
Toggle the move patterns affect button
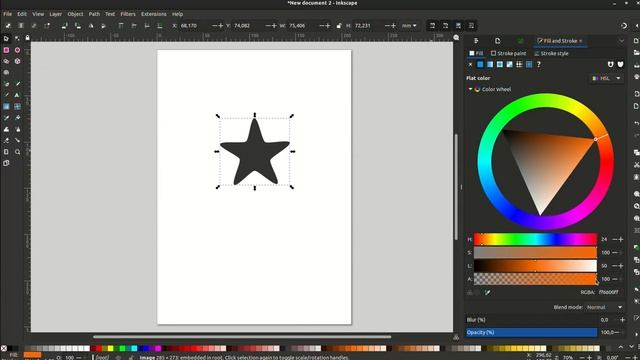coord(471,26)
